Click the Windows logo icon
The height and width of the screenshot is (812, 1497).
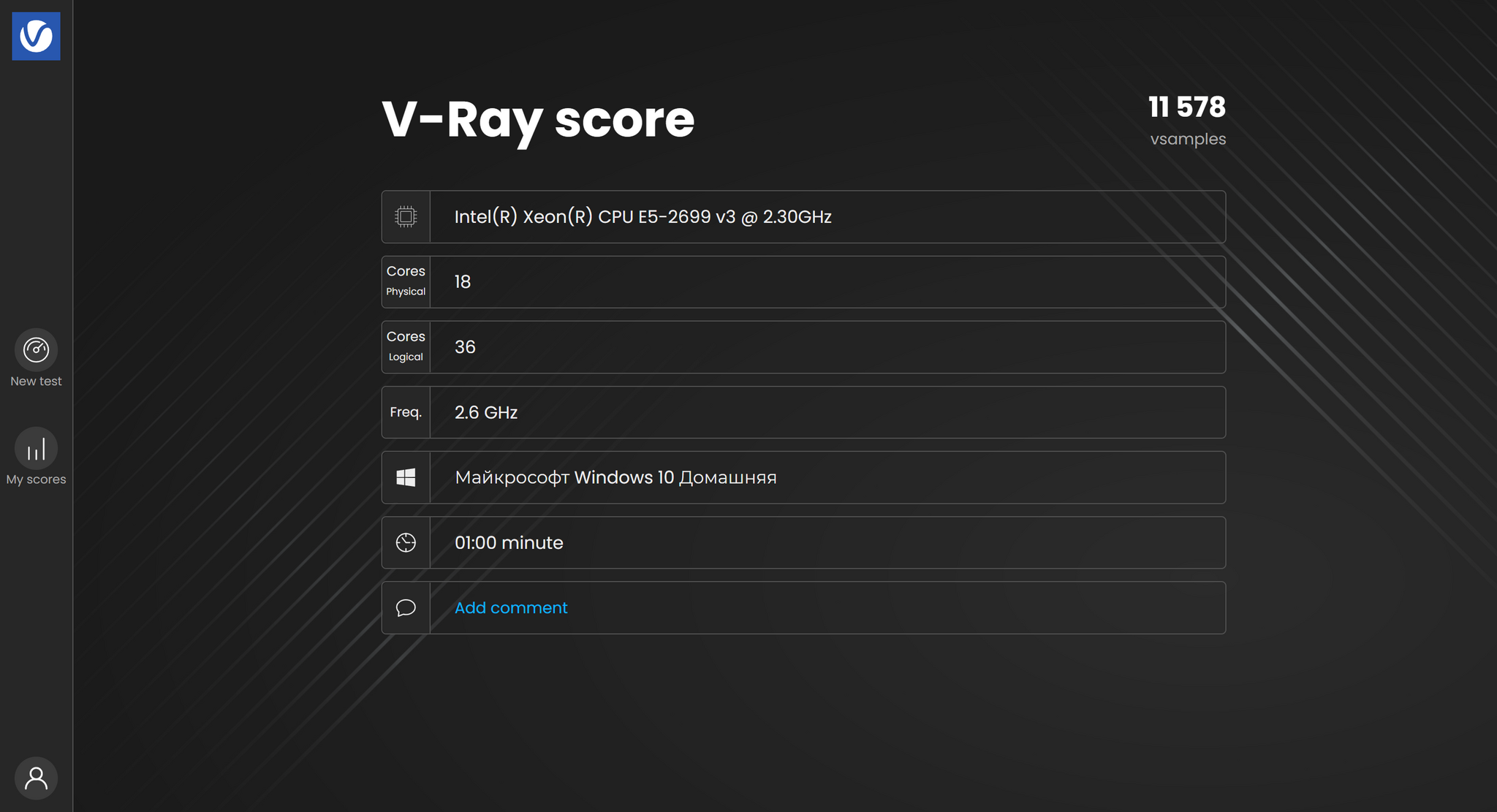(x=406, y=477)
